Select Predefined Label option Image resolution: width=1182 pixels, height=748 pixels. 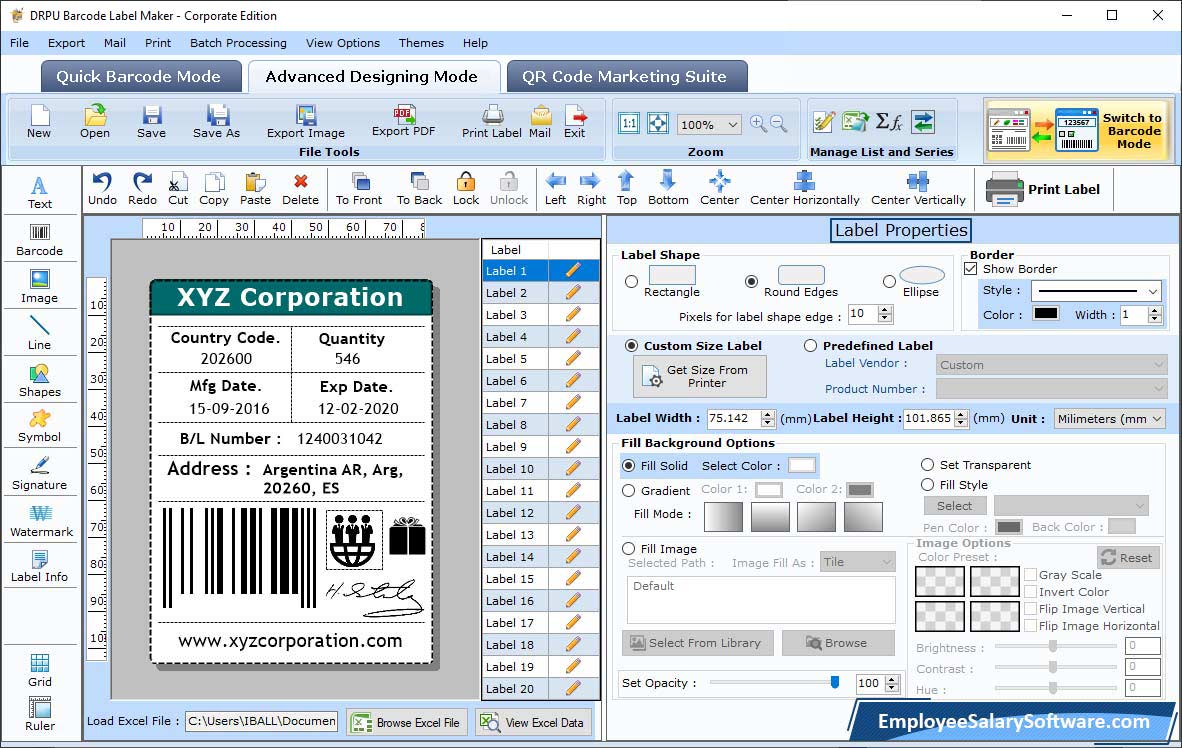click(810, 345)
